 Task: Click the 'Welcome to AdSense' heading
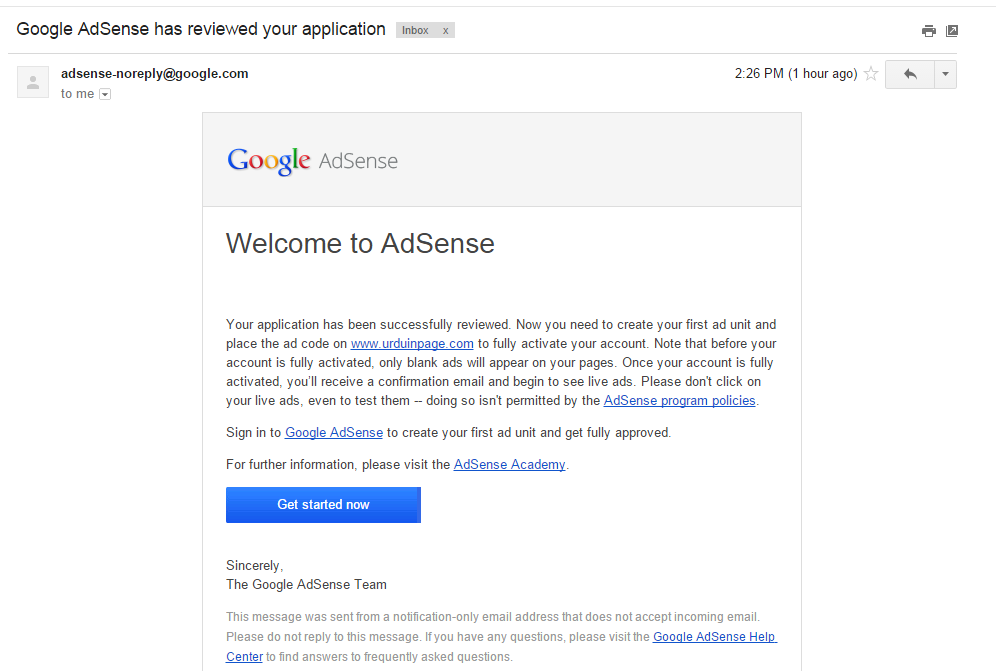coord(360,243)
